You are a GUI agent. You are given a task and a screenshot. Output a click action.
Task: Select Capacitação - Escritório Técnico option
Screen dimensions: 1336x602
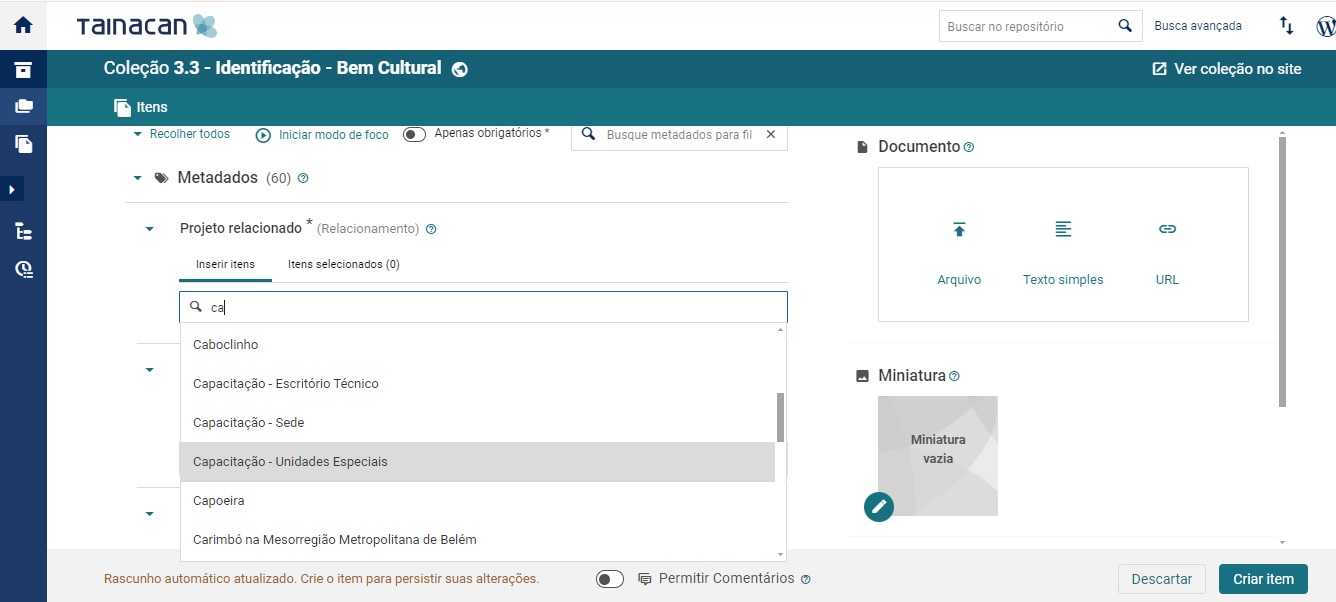478,384
